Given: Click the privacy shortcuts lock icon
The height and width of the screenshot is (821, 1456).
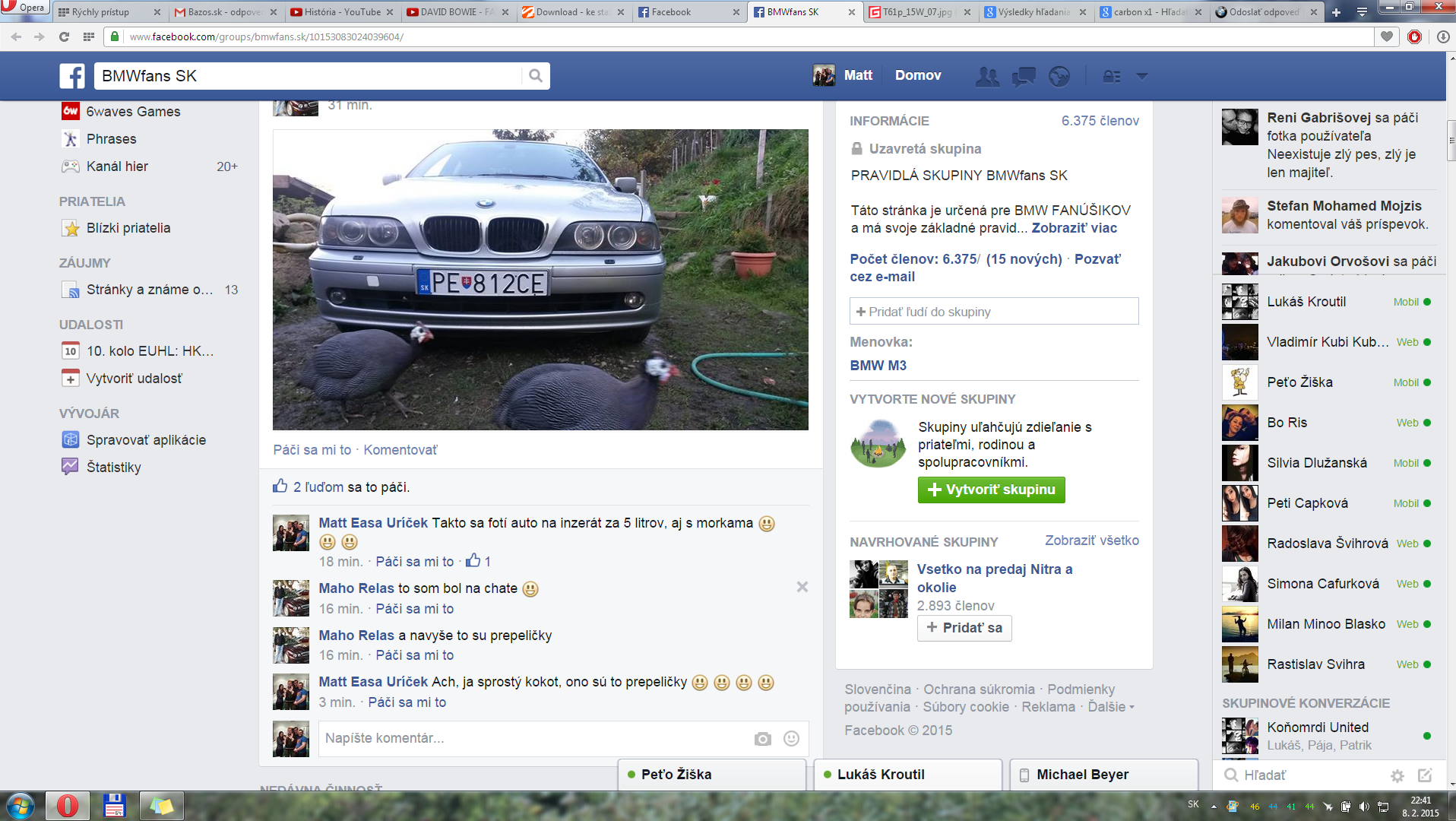Looking at the screenshot, I should click(1112, 76).
